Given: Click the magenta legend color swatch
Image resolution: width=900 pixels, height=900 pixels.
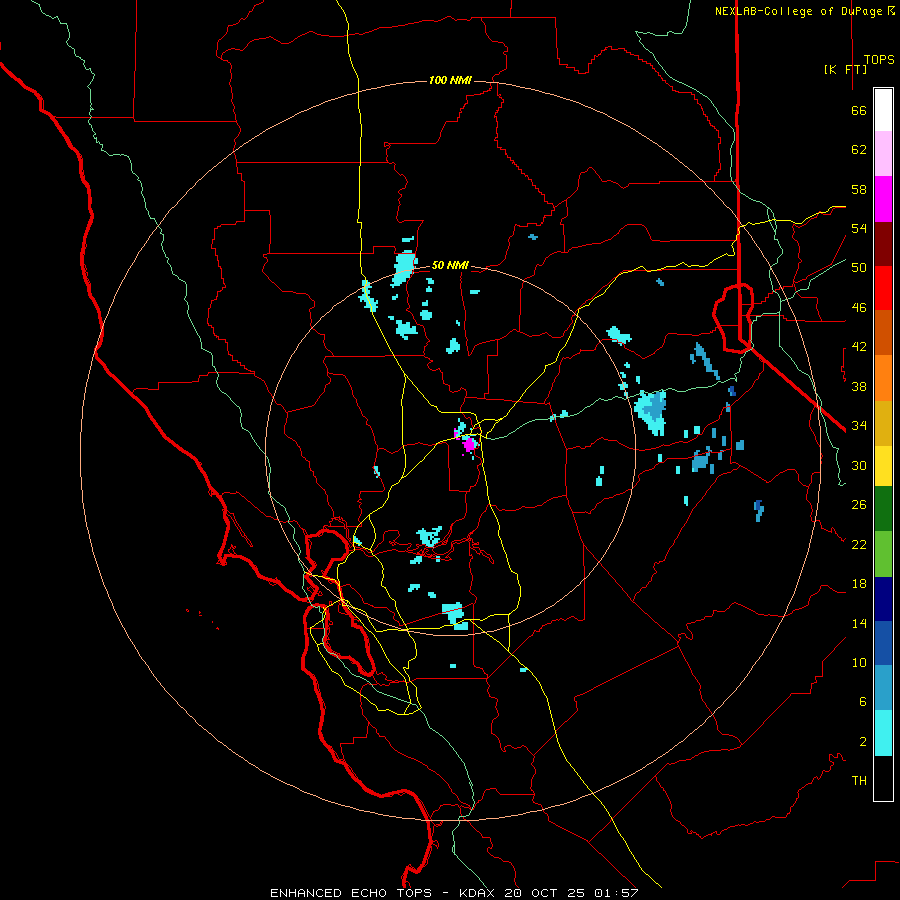Looking at the screenshot, I should [x=883, y=199].
